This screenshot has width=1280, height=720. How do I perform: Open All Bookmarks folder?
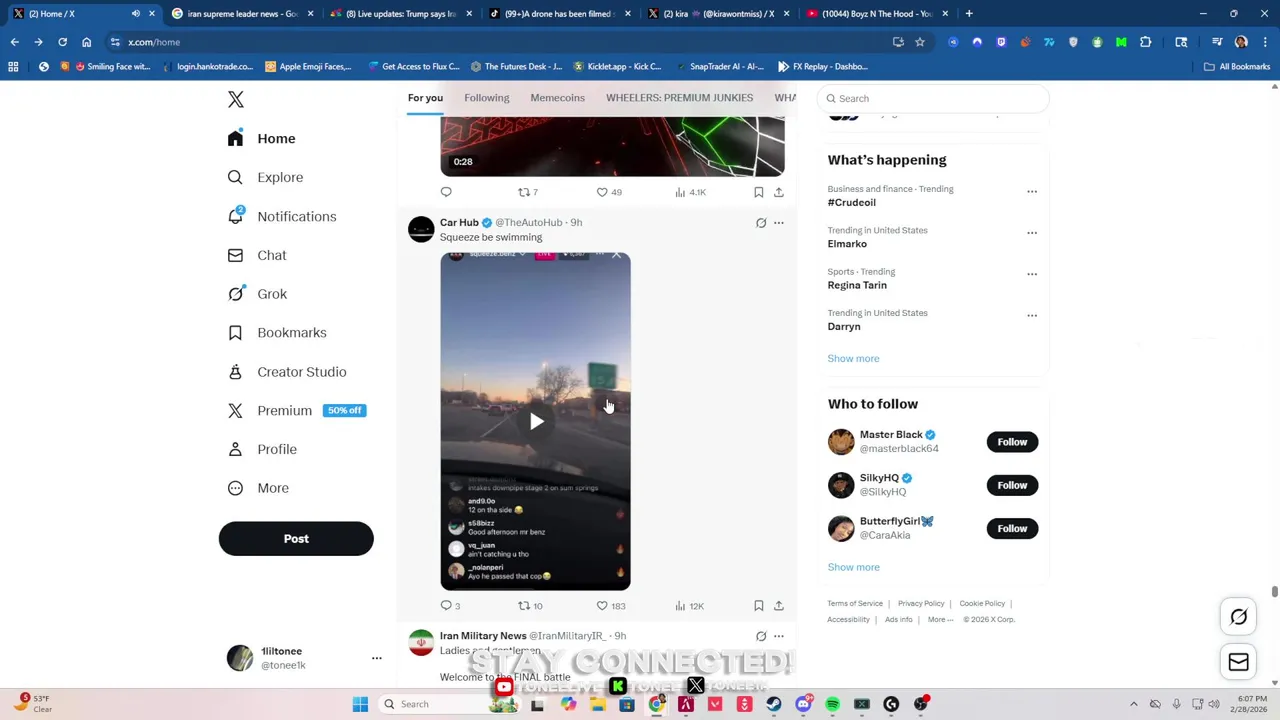tap(1237, 67)
